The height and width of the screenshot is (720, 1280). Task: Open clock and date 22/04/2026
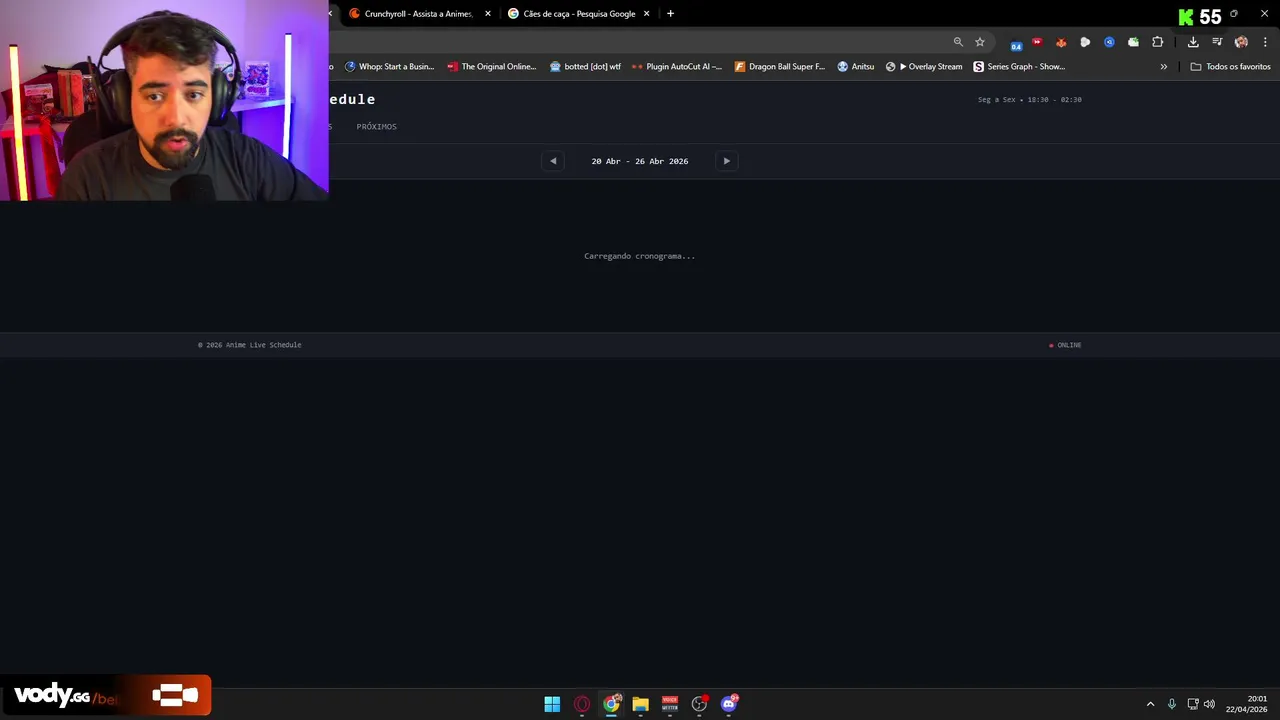[x=1246, y=704]
